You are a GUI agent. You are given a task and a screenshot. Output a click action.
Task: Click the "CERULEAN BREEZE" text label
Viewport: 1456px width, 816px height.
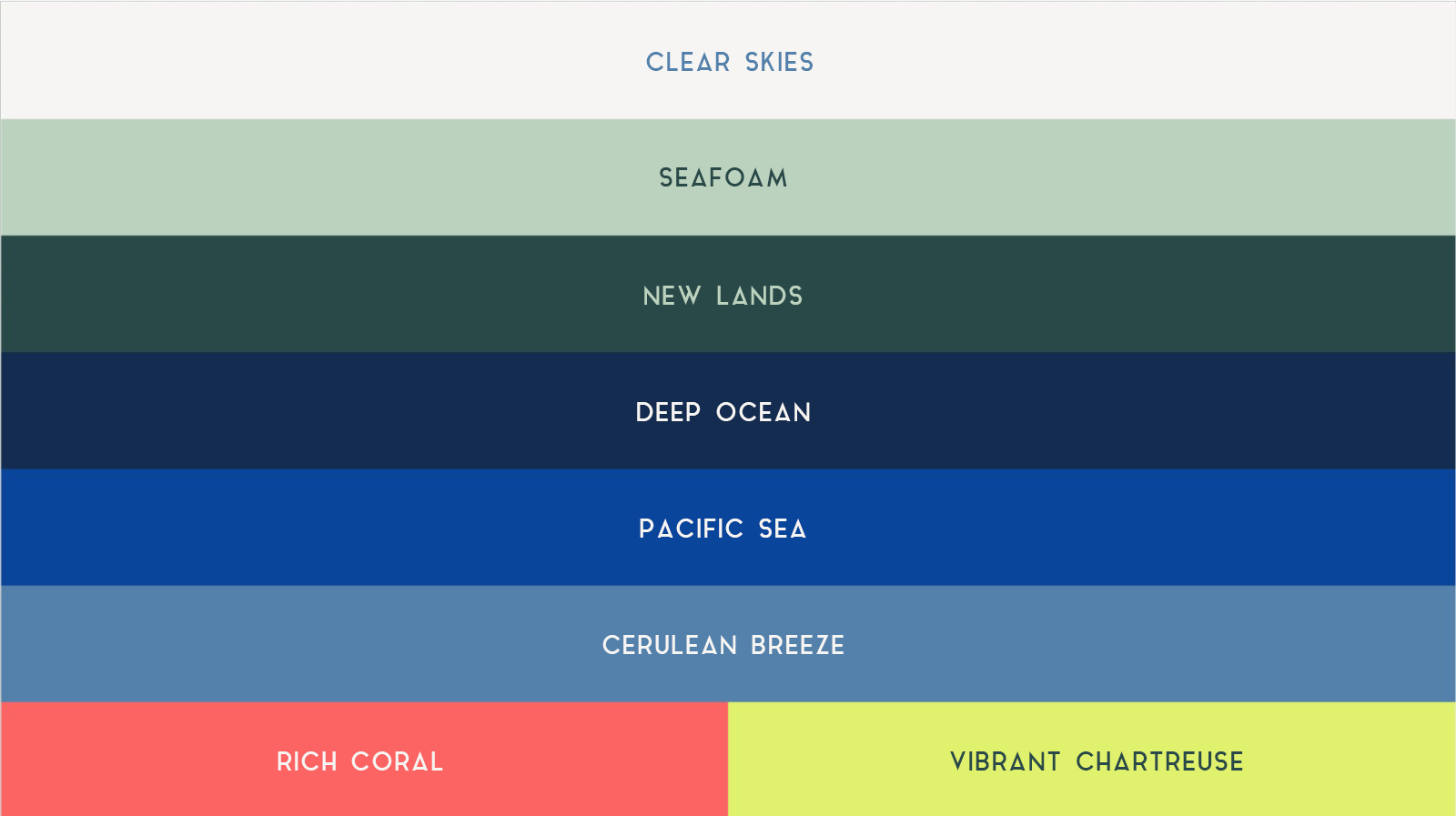click(723, 645)
